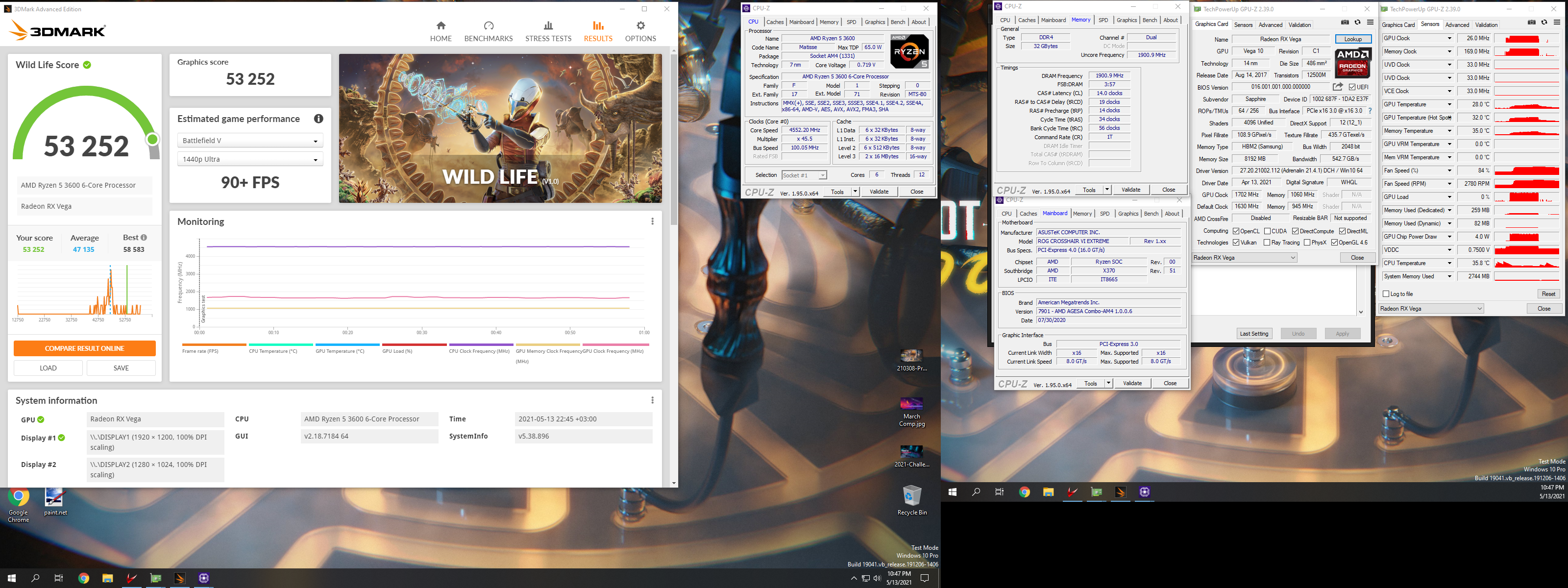Expand the Tools dropdown arrow in CPU-Z Memory window

(x=1106, y=190)
